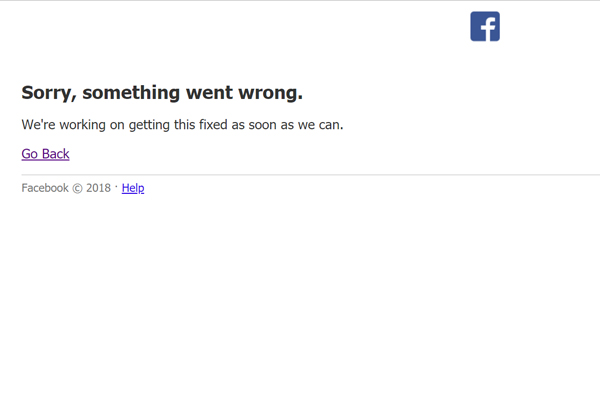
Task: Click the copyright symbol in the footer
Action: [77, 188]
